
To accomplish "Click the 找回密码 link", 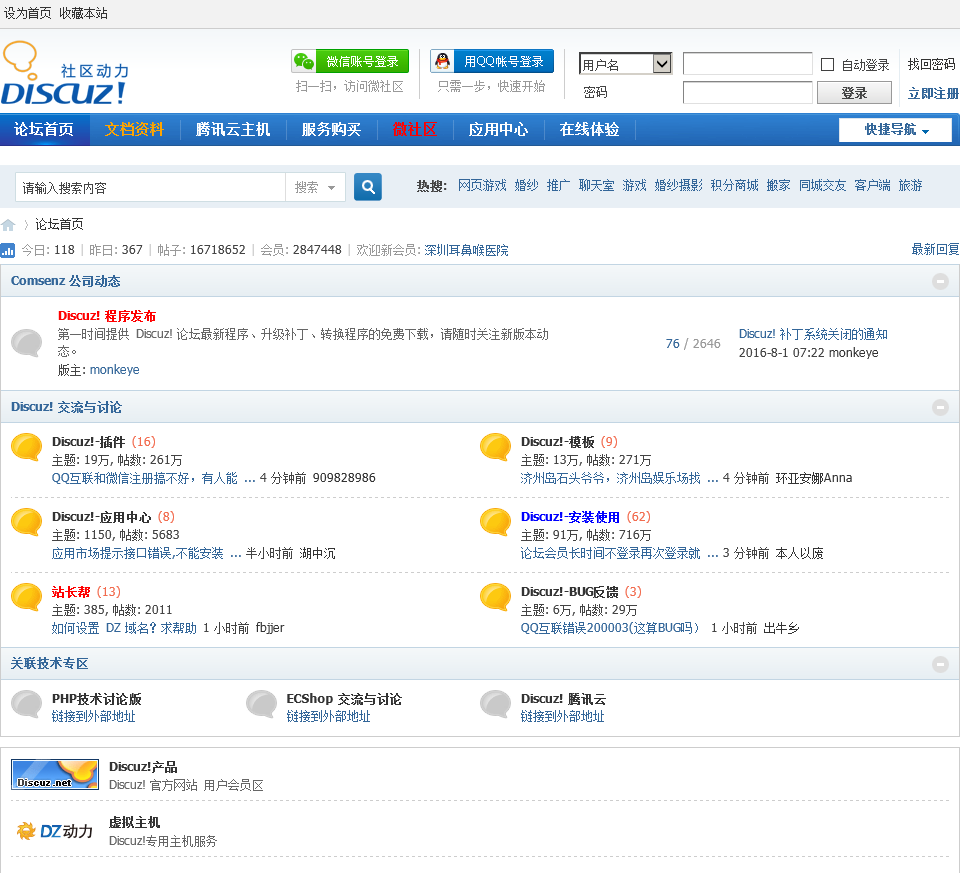I will tap(931, 64).
